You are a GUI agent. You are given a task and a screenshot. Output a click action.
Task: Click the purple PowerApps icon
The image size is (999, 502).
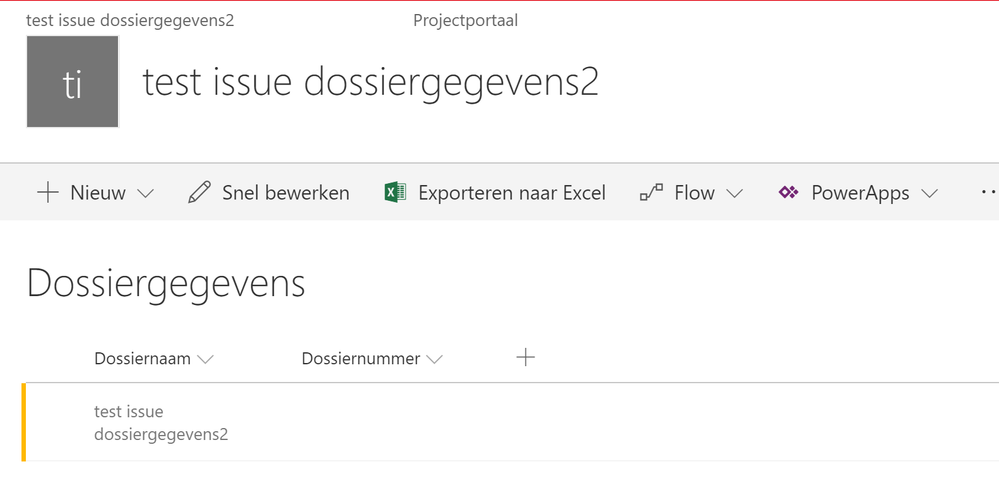[x=788, y=193]
